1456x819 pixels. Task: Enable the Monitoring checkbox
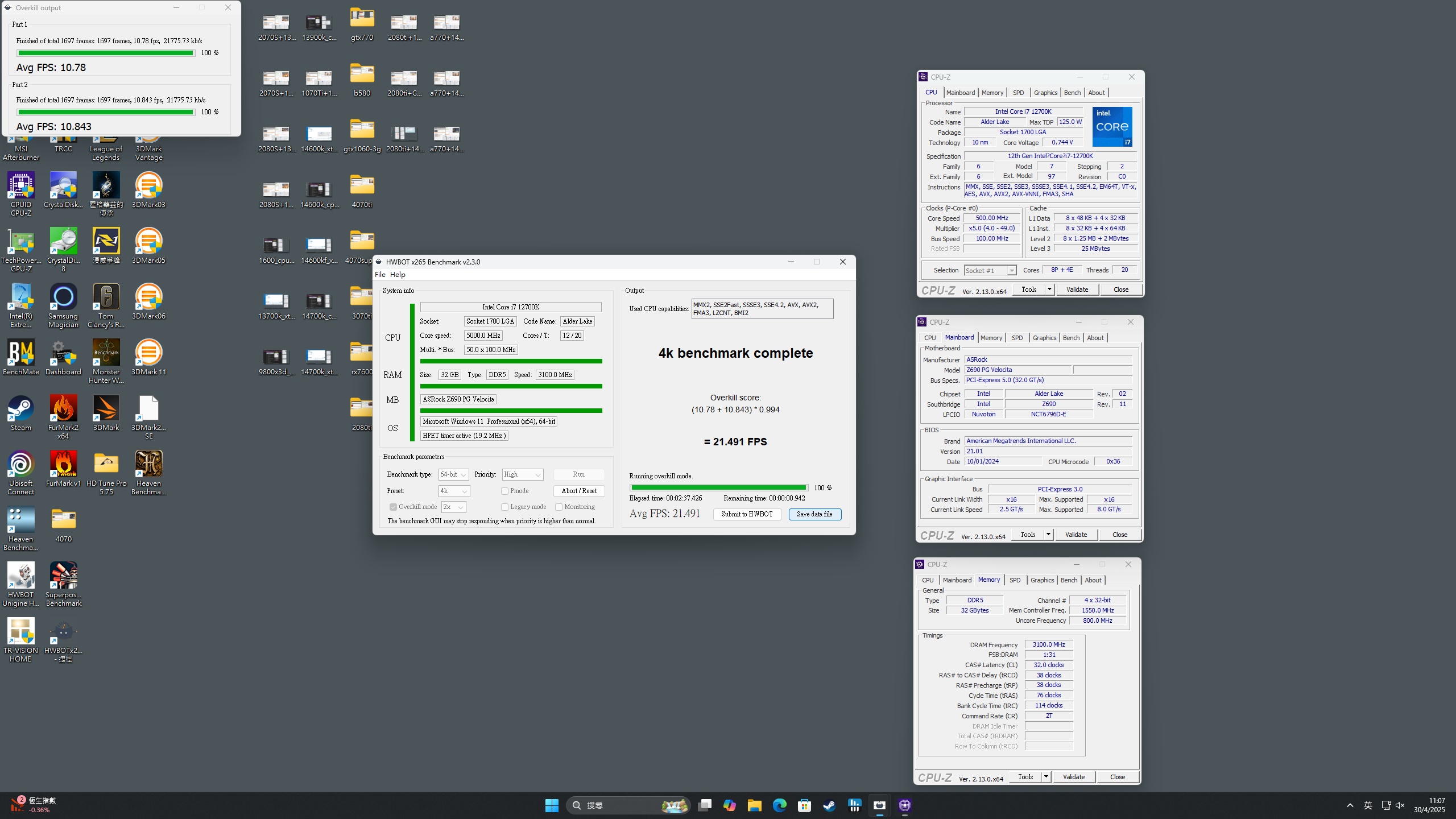tap(559, 507)
